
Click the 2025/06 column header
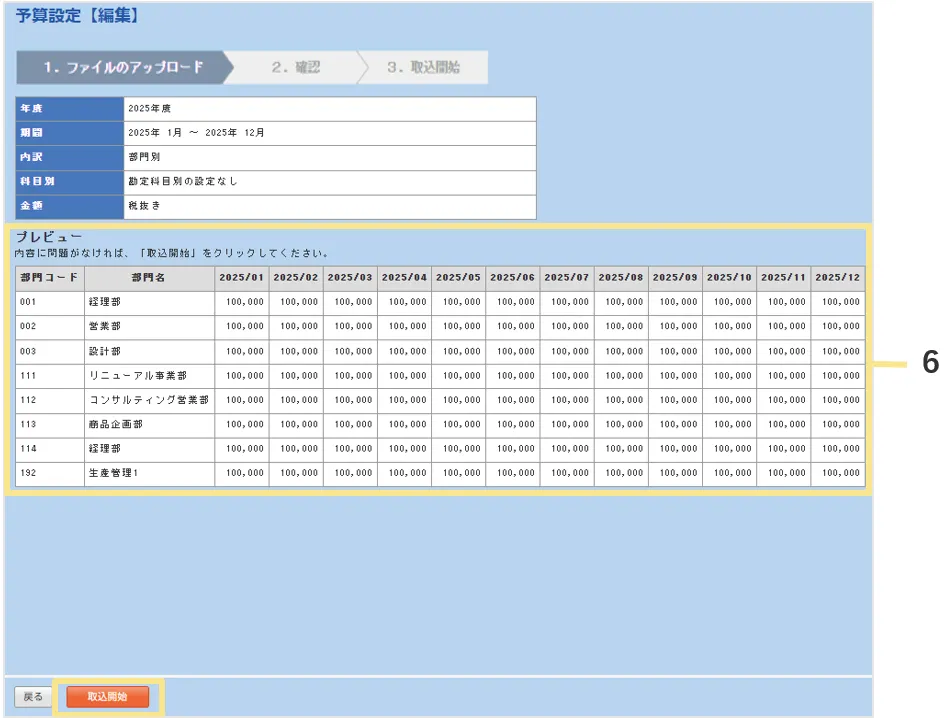point(512,277)
